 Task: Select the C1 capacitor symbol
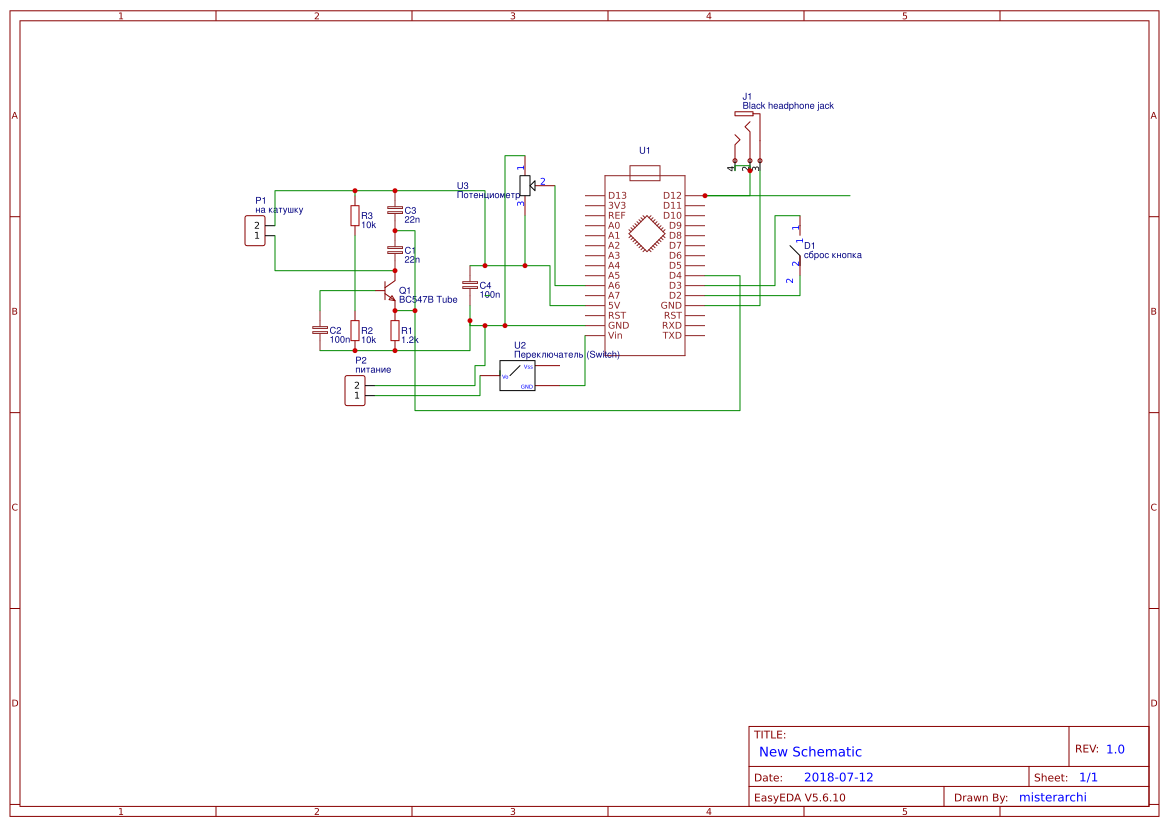(395, 251)
